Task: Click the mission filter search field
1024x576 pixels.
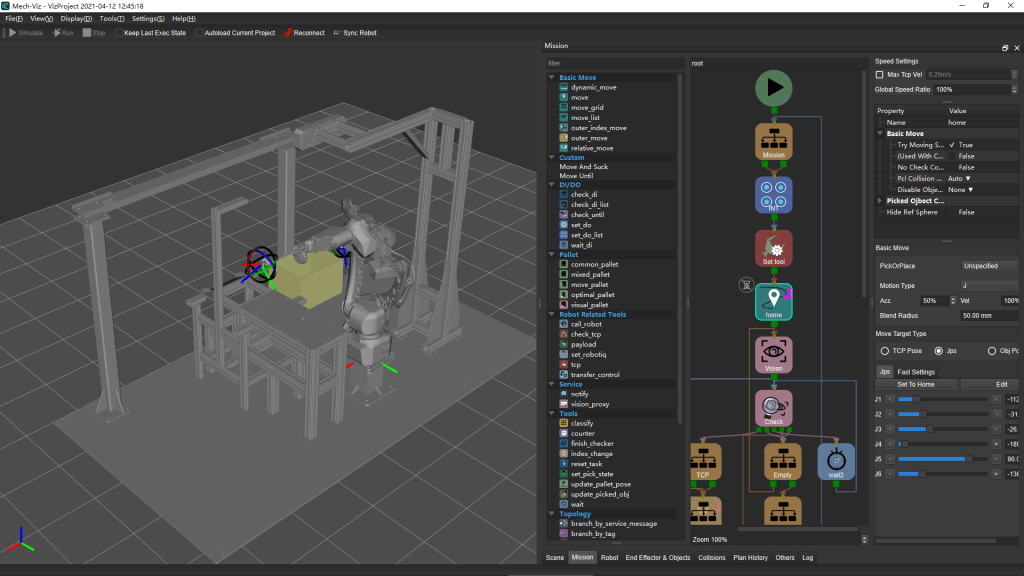Action: tap(612, 63)
